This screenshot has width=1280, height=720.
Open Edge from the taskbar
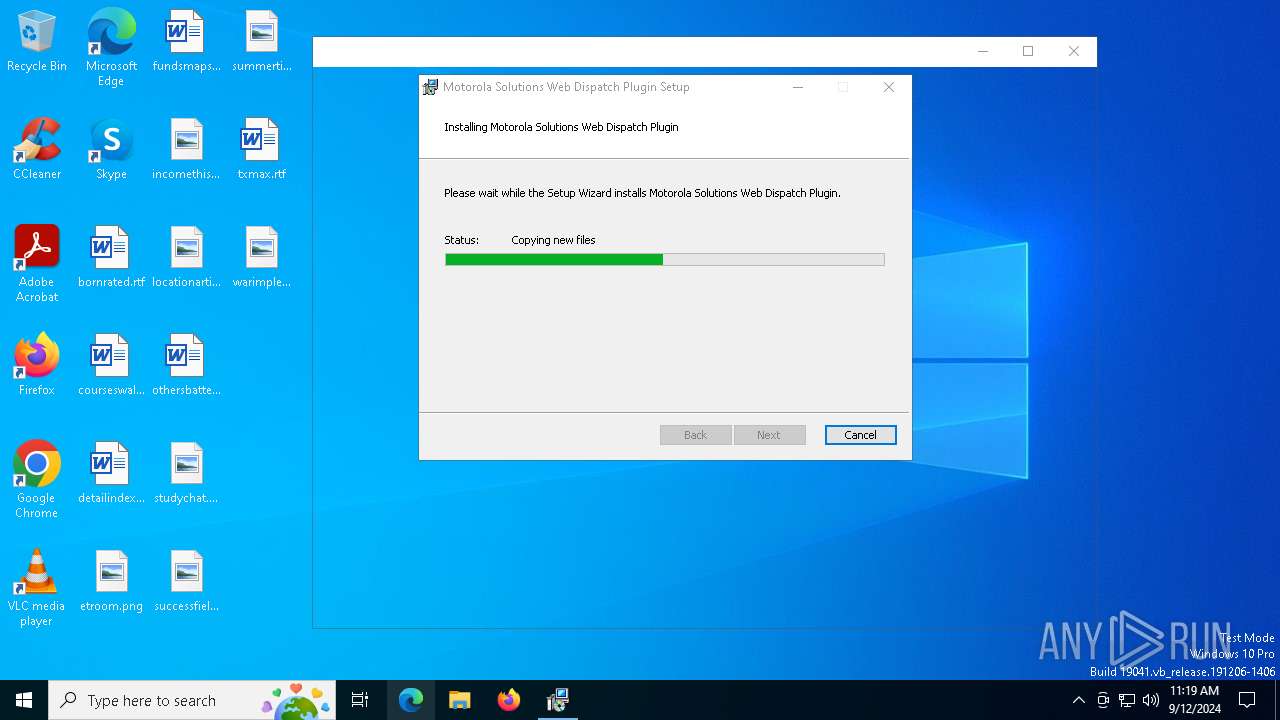coord(411,700)
